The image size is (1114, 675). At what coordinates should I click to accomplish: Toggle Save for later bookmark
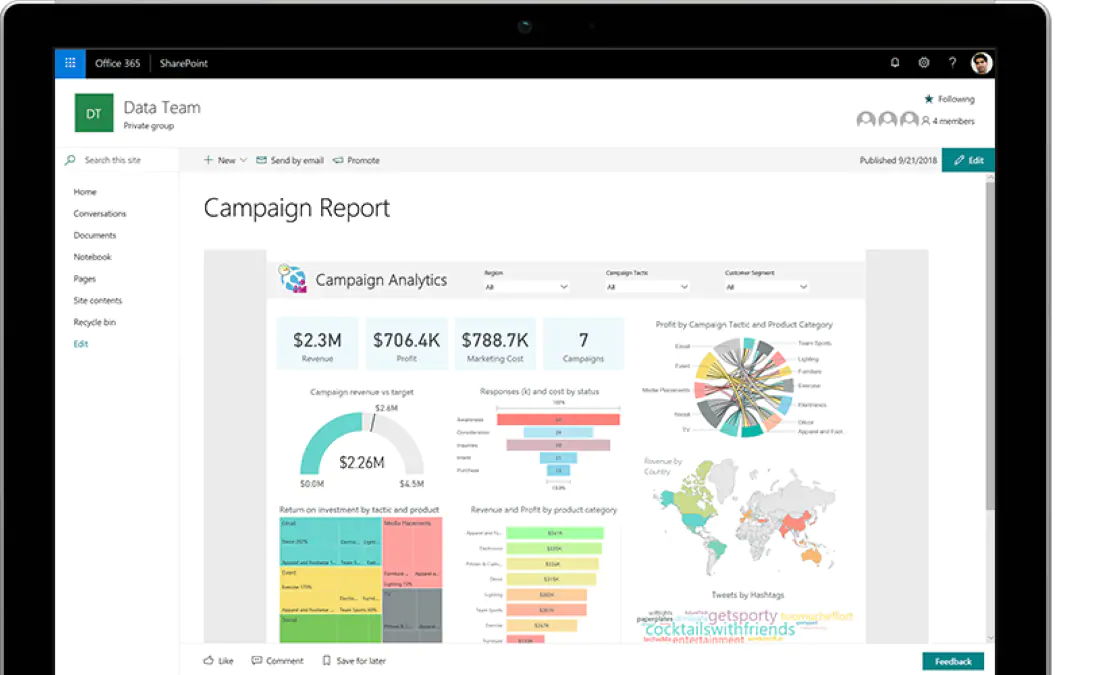tap(326, 661)
